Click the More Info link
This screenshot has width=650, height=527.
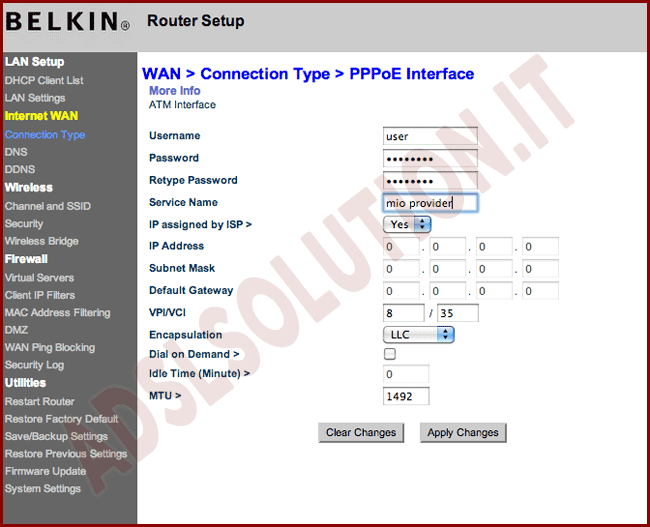point(175,91)
